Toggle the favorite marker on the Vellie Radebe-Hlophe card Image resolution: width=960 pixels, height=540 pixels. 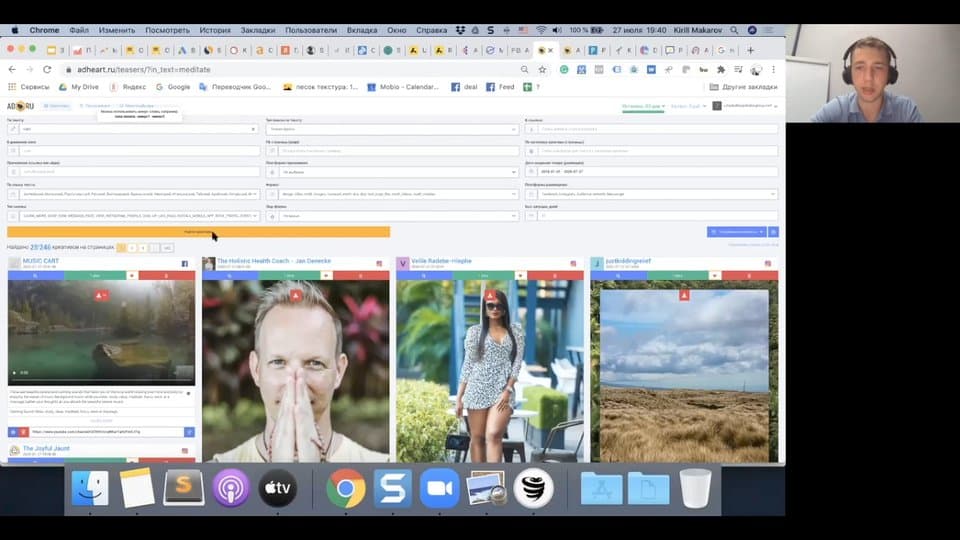tap(520, 276)
